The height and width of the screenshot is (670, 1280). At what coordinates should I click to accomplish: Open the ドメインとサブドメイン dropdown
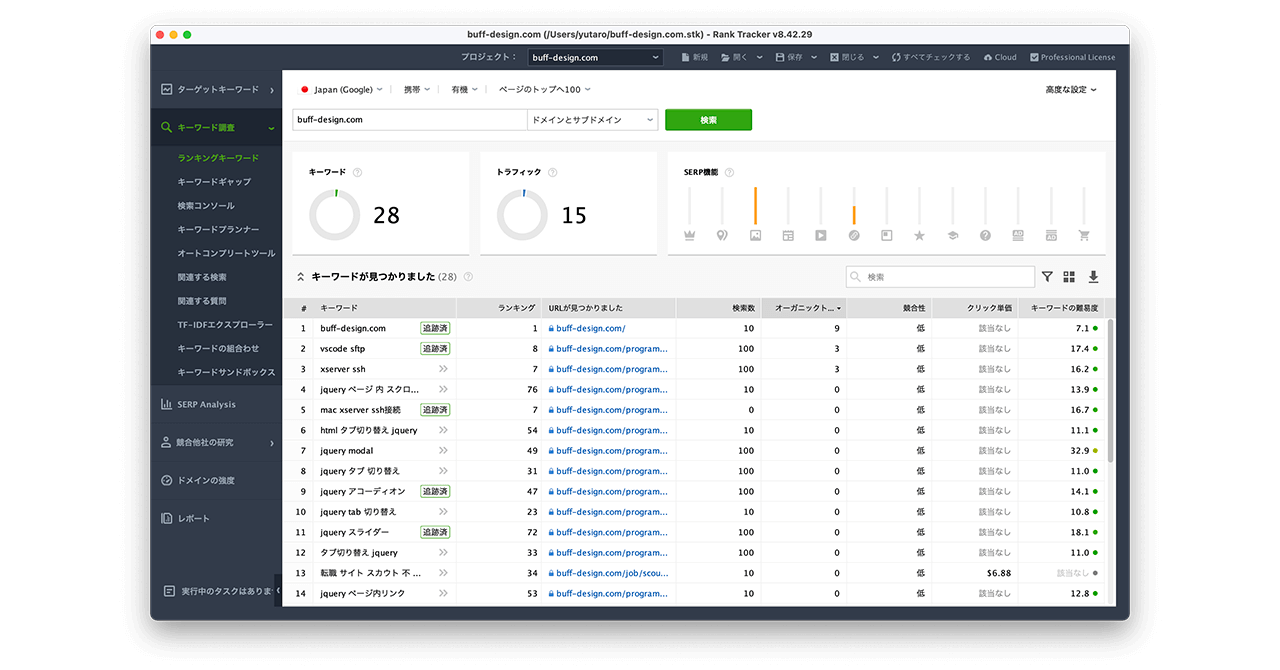(x=592, y=120)
